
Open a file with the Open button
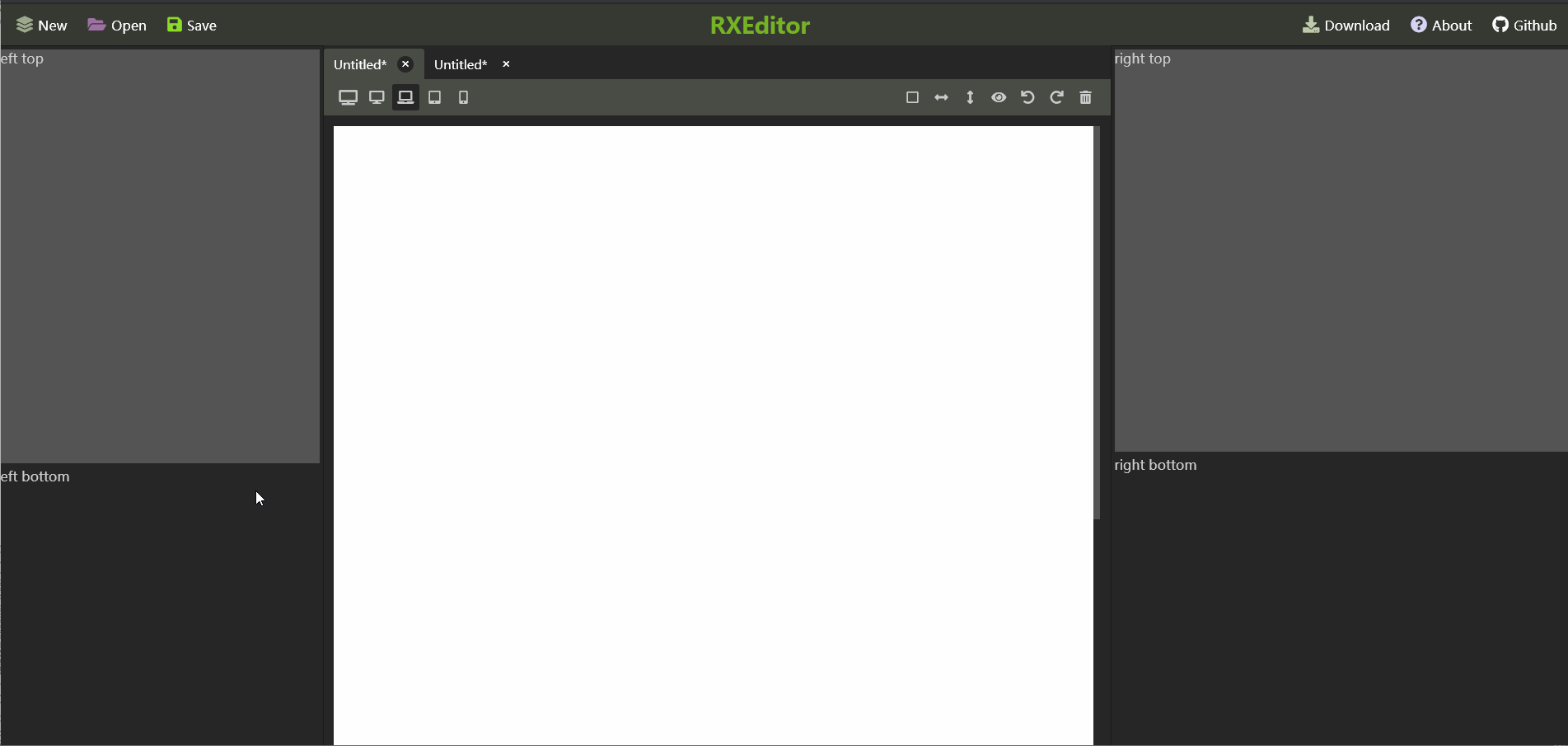(x=117, y=26)
